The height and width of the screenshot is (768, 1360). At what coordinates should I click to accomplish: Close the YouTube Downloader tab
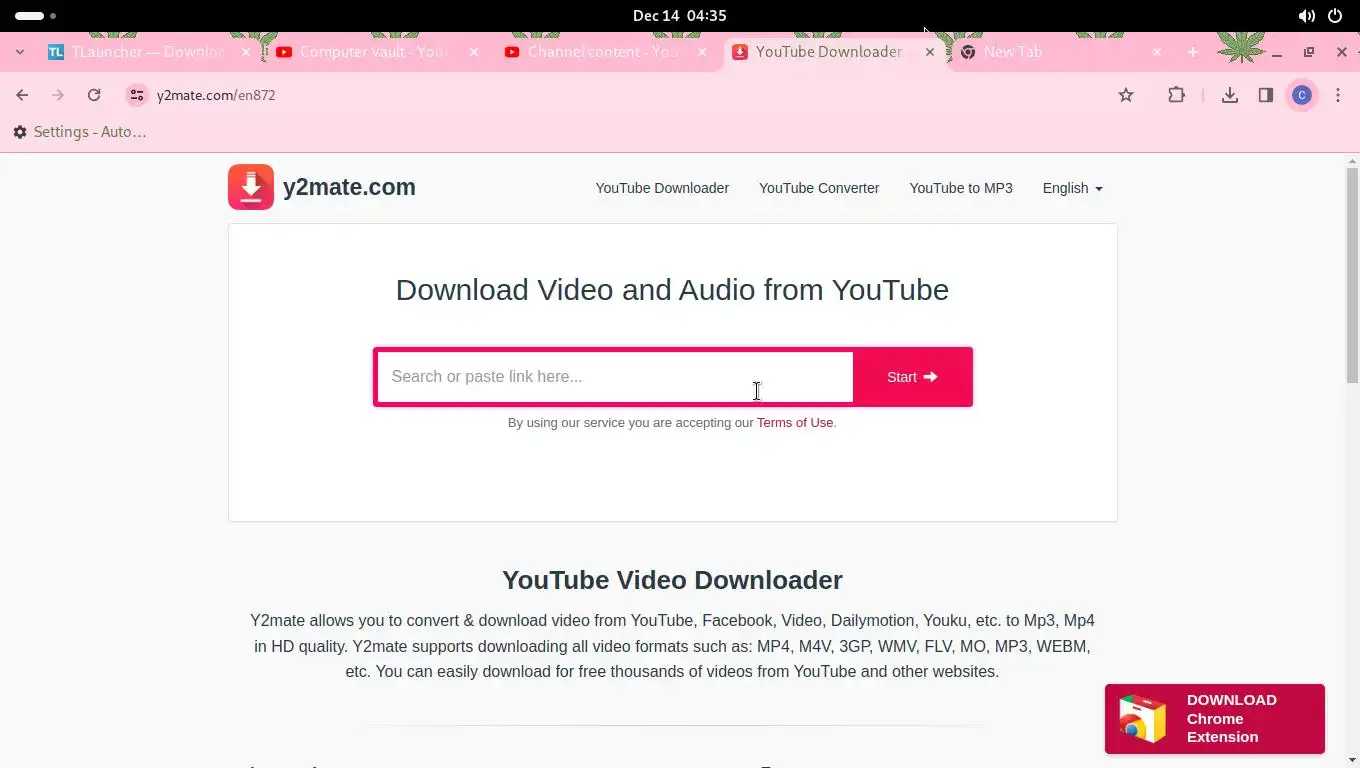tap(930, 52)
